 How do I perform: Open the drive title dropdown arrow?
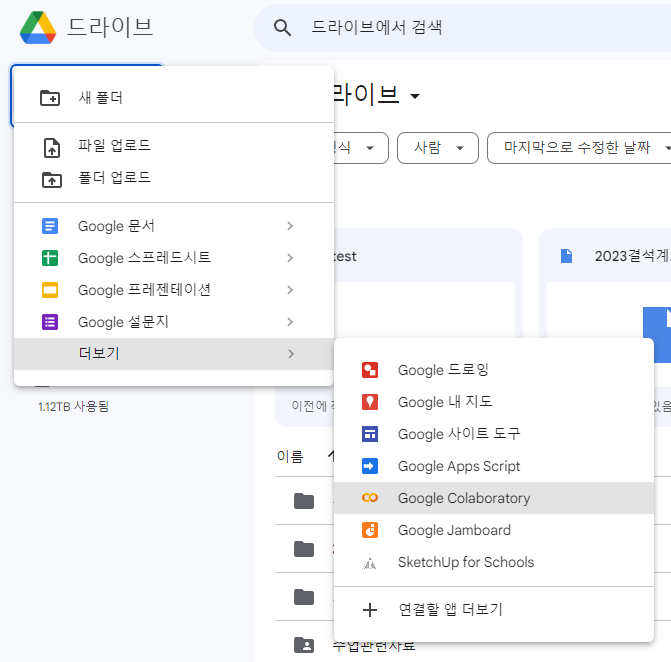coord(415,96)
